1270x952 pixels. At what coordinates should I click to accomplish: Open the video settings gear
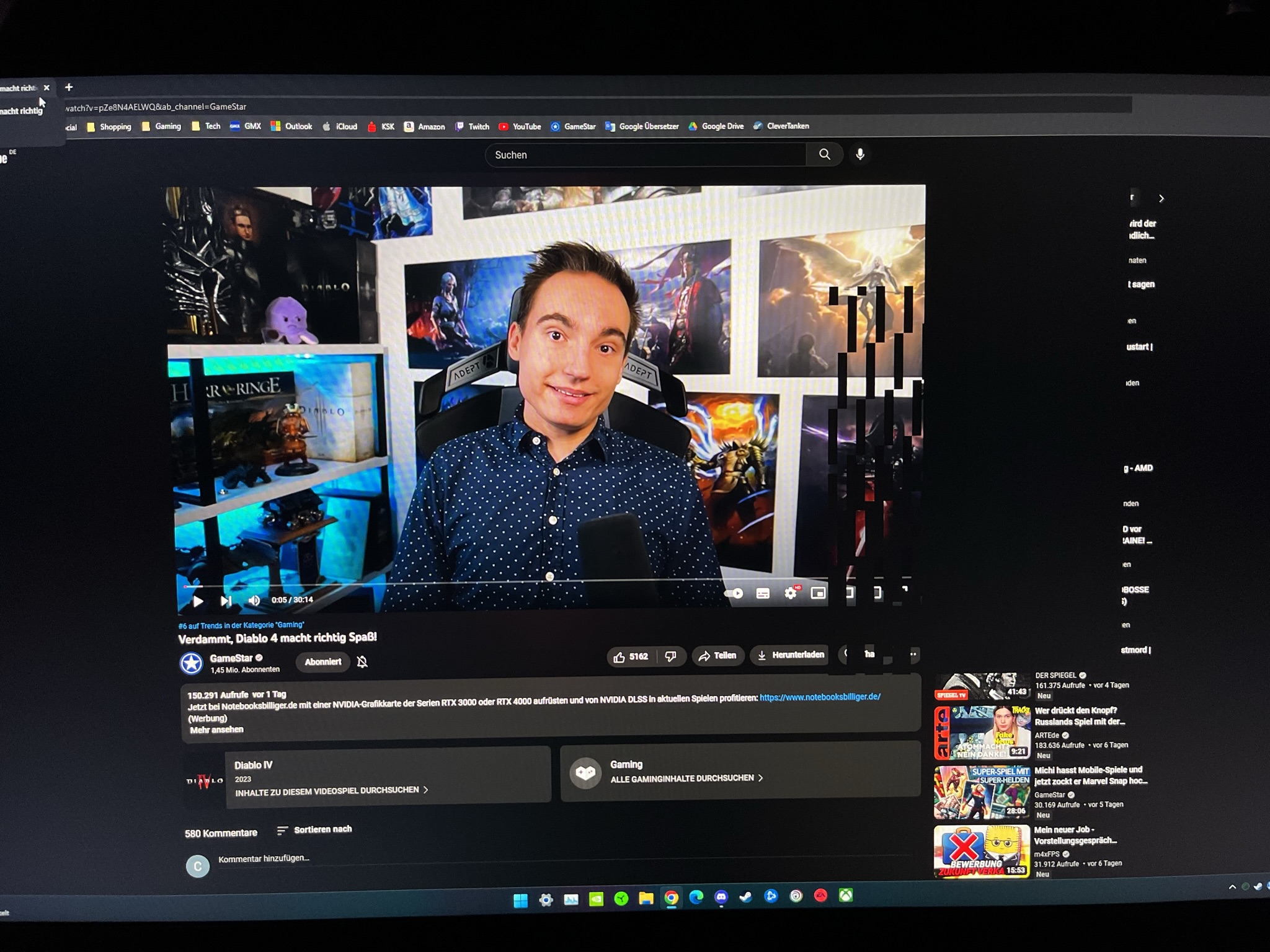[x=790, y=593]
